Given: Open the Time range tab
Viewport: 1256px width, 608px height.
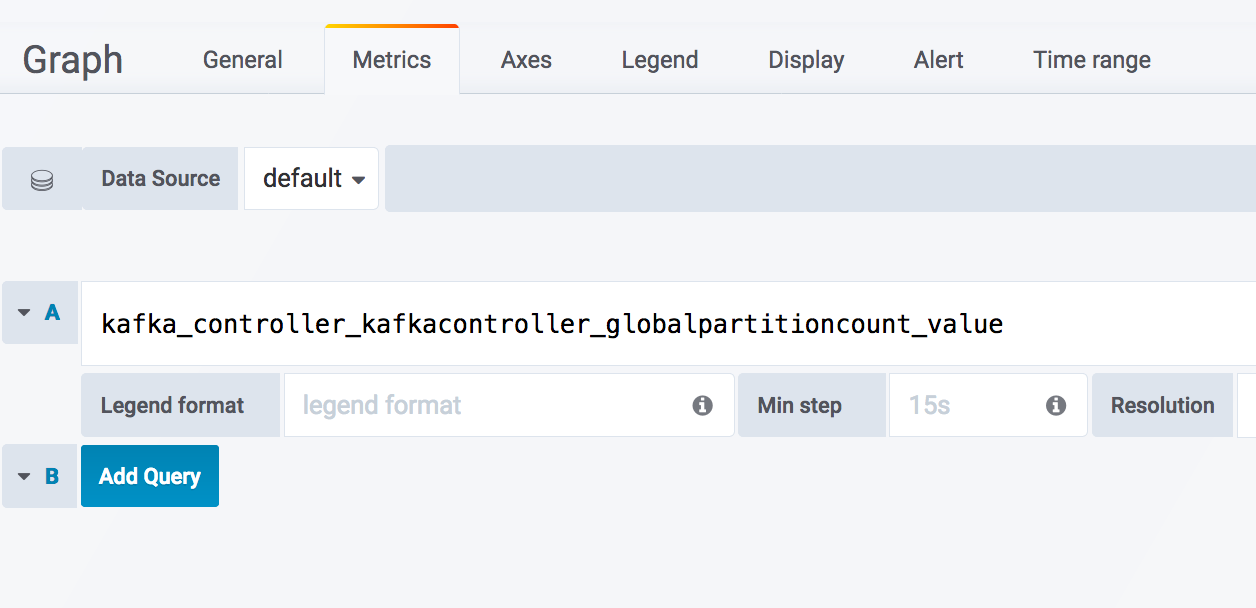Looking at the screenshot, I should 1092,60.
